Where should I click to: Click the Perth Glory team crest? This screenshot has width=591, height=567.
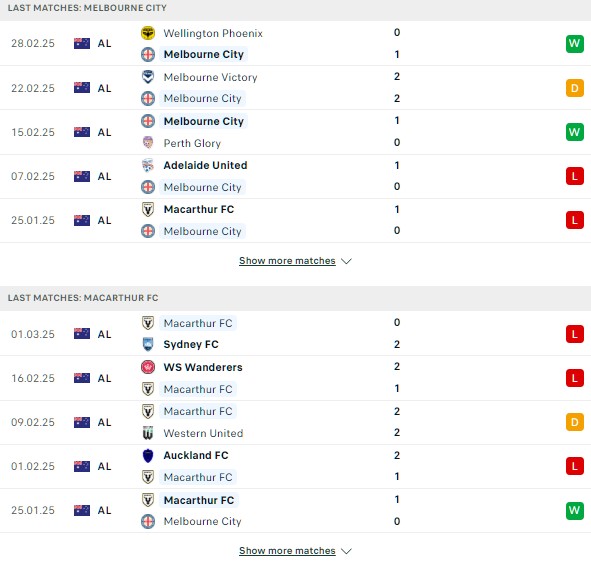tap(148, 143)
